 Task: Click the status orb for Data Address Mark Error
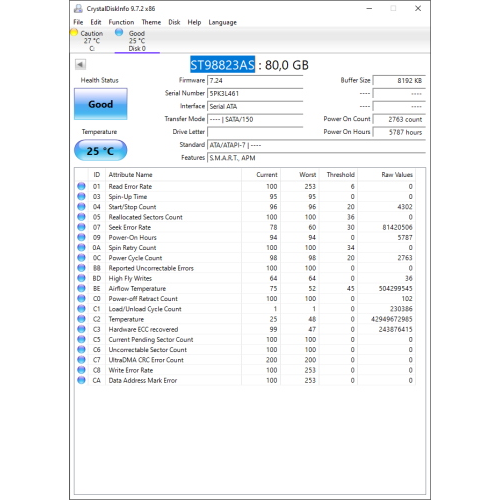(81, 380)
